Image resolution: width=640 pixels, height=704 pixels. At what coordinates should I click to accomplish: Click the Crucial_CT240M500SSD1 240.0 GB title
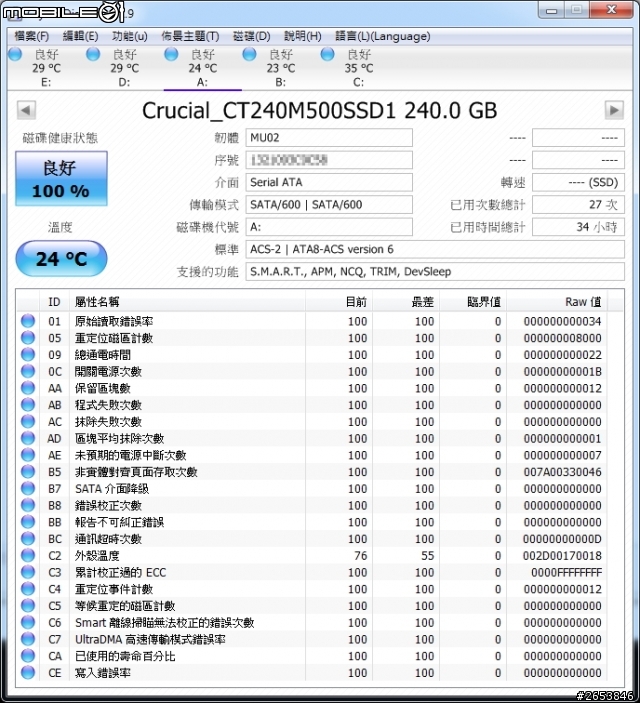pyautogui.click(x=319, y=110)
